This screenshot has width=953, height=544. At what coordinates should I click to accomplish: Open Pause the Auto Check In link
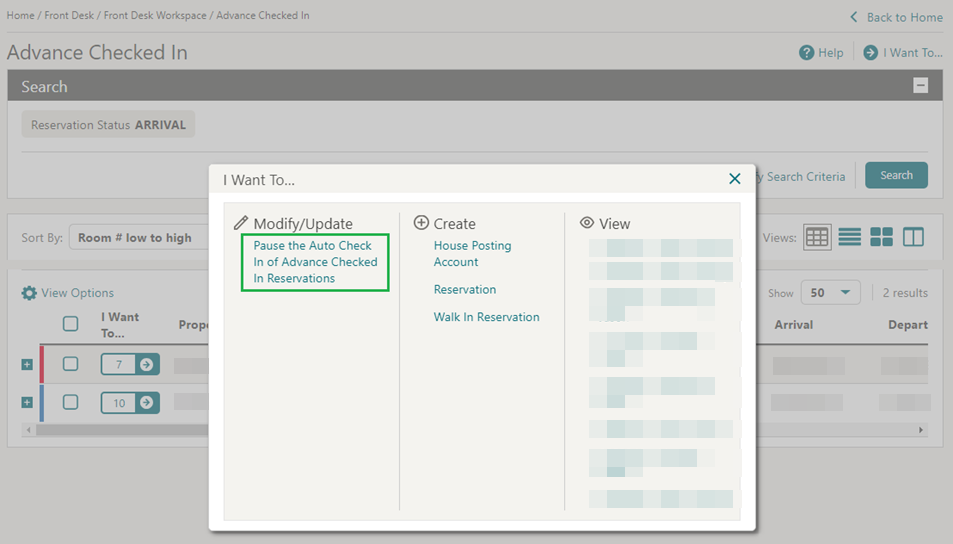315,262
